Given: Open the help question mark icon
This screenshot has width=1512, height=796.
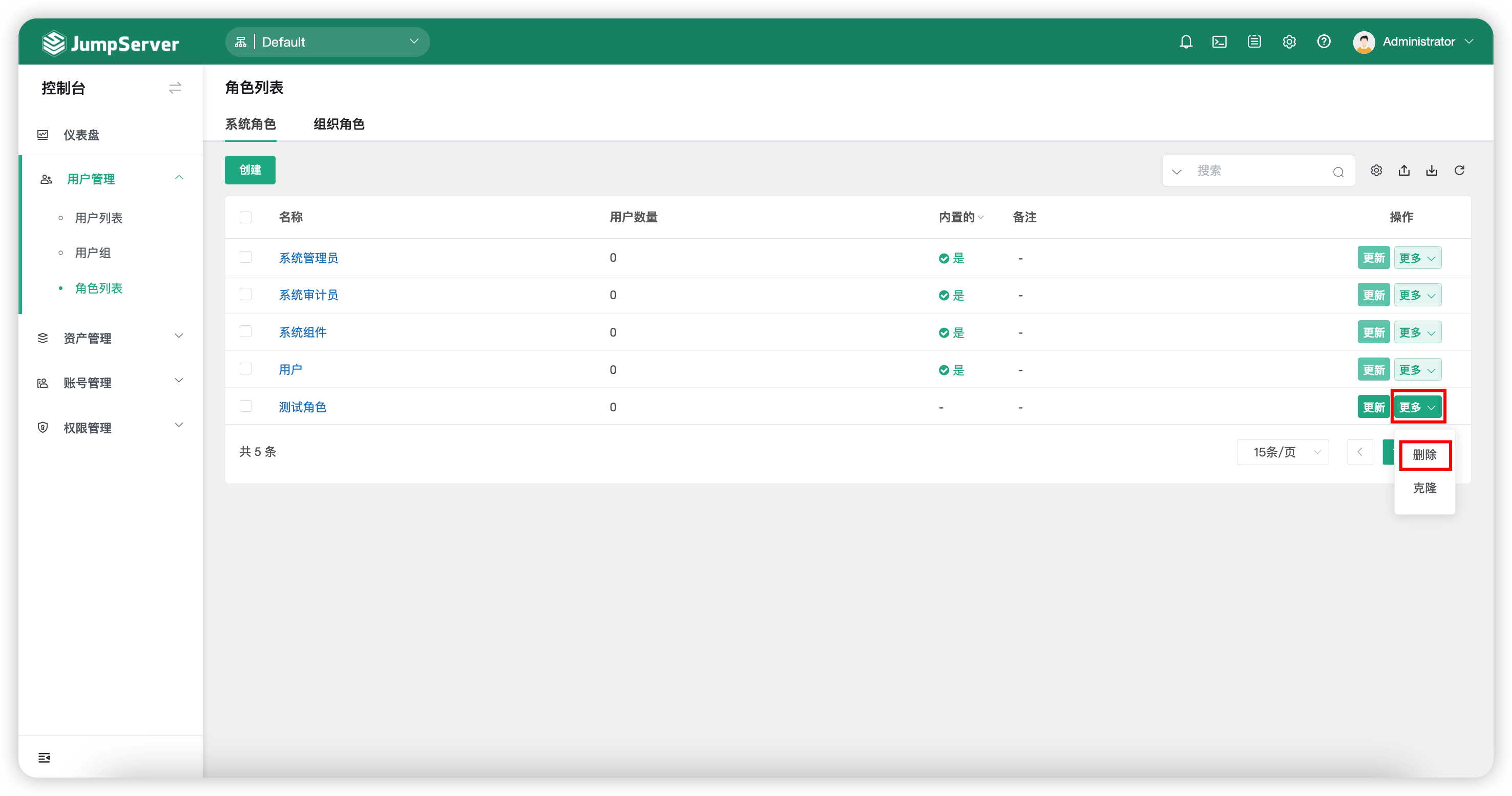Looking at the screenshot, I should click(1324, 41).
